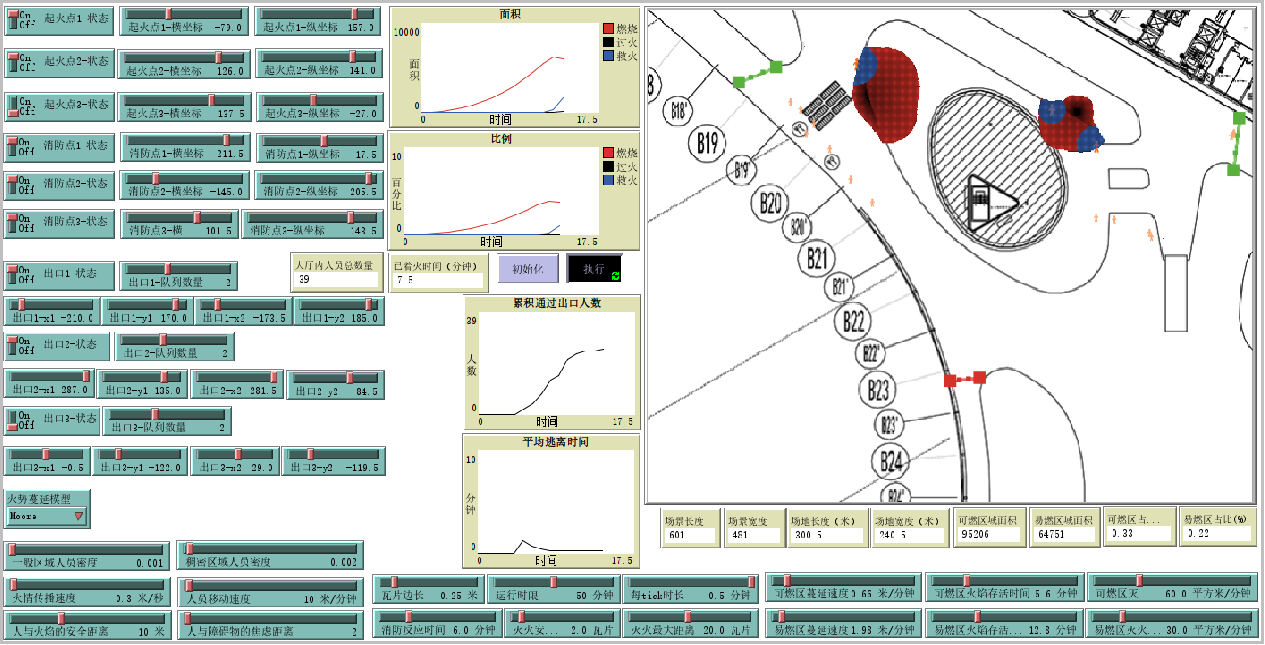Screen dimensions: 1265x645
Task: Switch the 消防点1 状态 toggle
Action: (60, 147)
